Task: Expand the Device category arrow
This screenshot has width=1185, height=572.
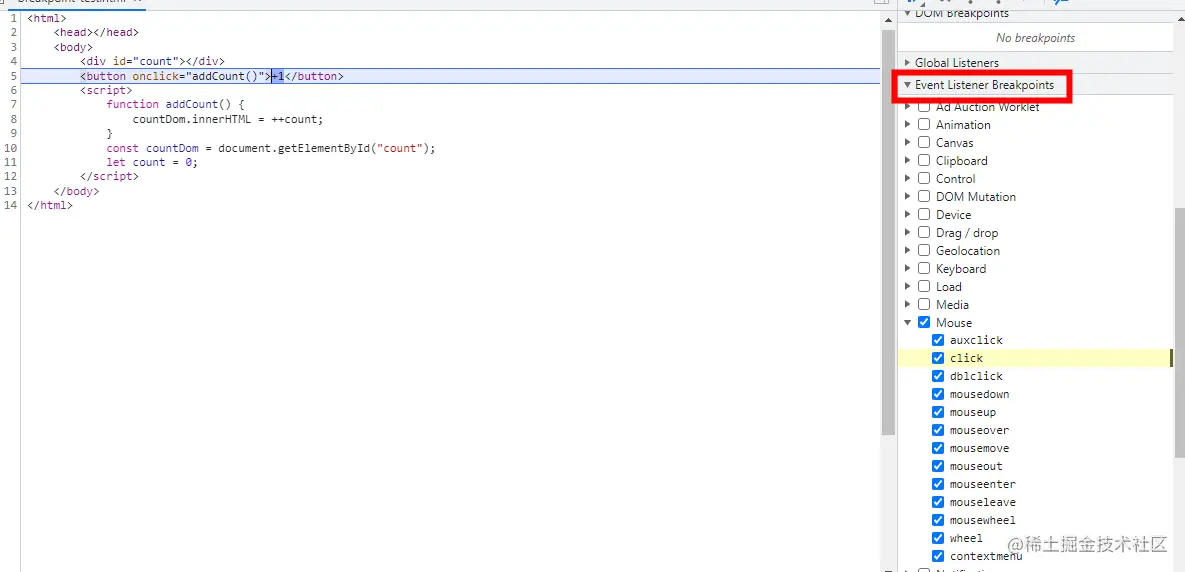Action: [908, 215]
